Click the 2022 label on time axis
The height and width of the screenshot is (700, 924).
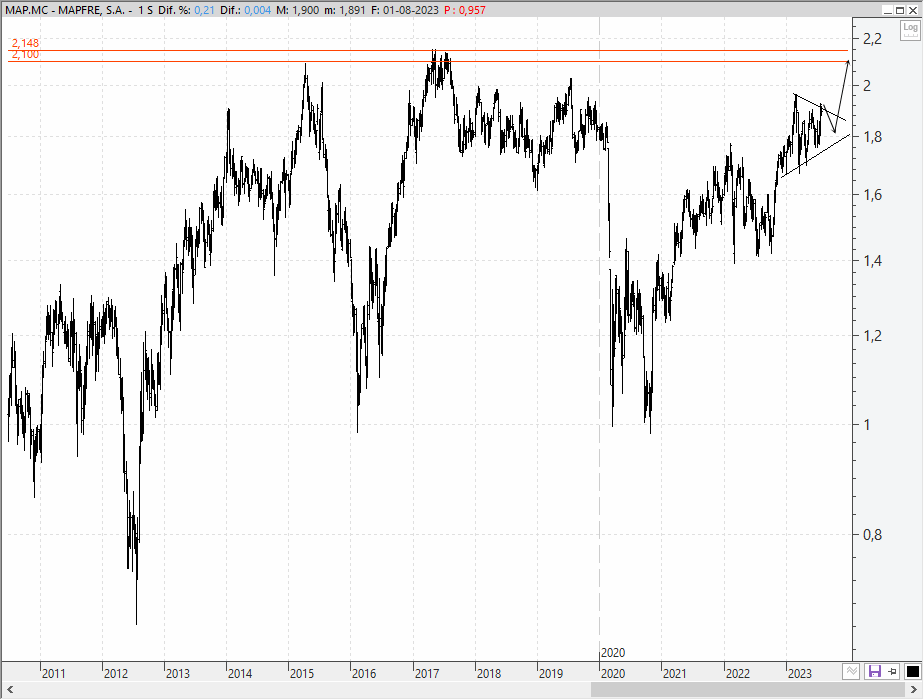pos(737,673)
